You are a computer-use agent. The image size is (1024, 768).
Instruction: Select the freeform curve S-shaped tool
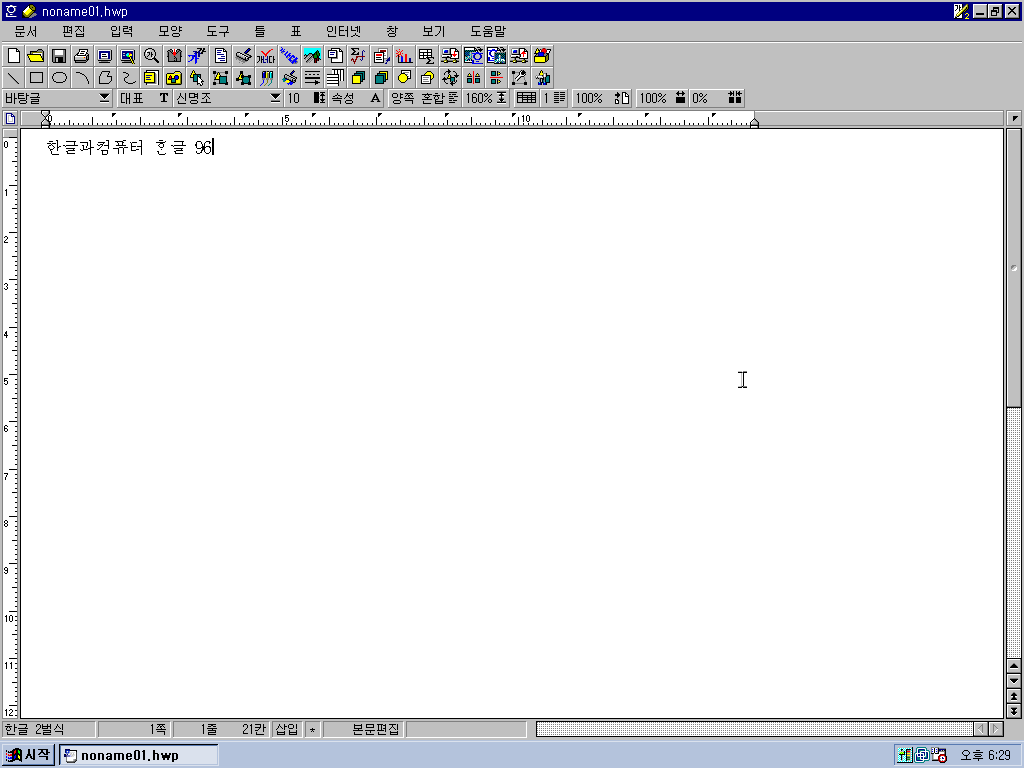(128, 78)
